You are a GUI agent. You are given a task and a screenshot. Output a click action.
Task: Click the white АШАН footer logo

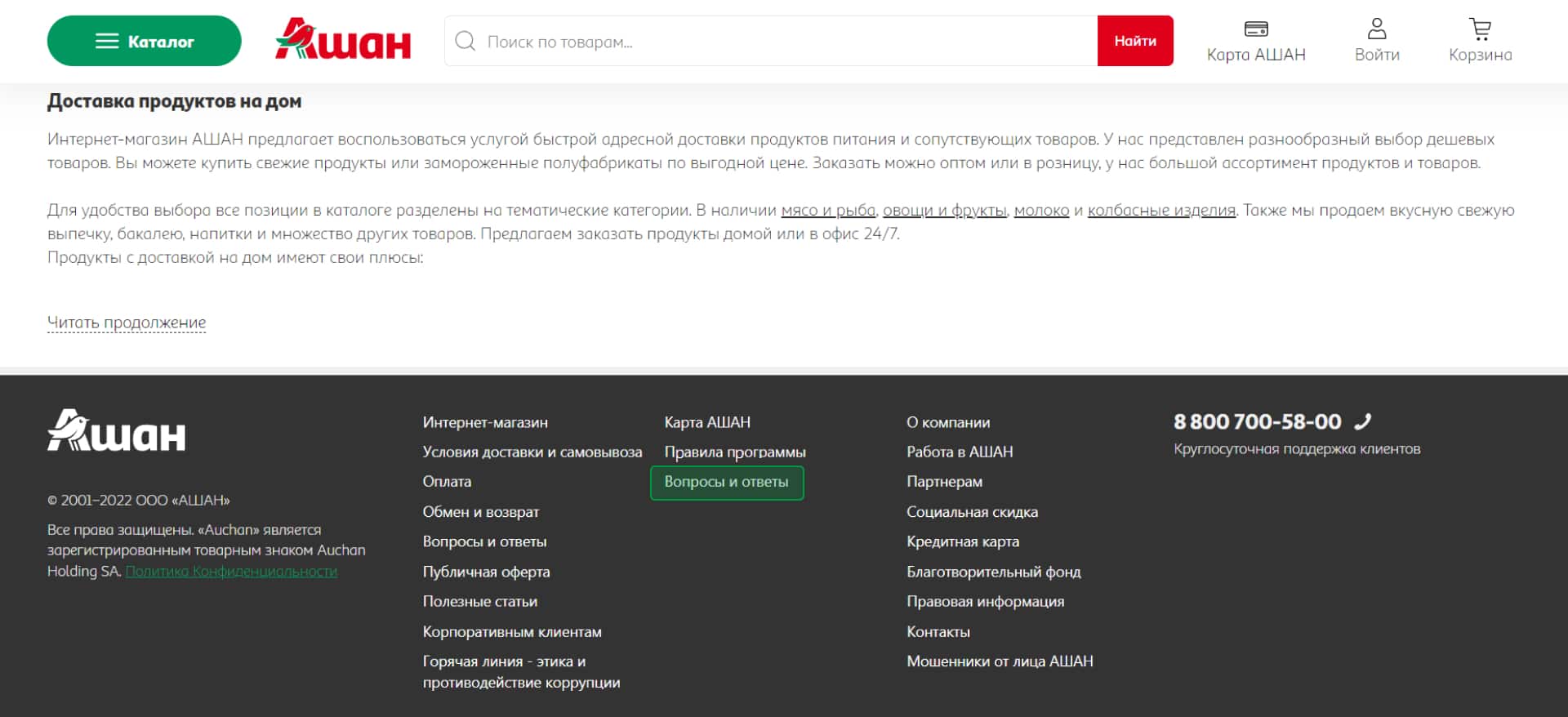click(116, 430)
